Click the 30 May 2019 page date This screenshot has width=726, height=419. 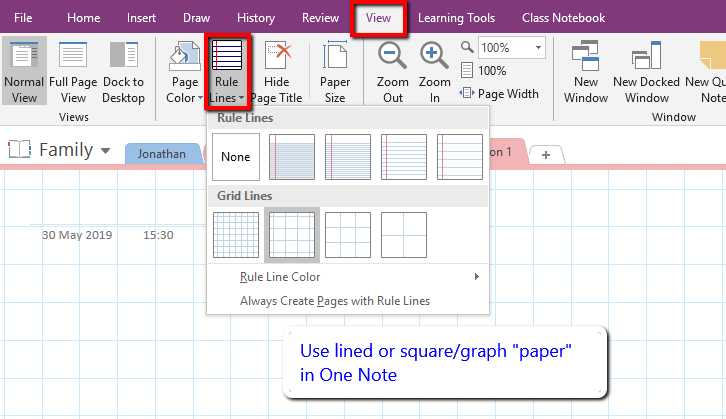pos(77,235)
